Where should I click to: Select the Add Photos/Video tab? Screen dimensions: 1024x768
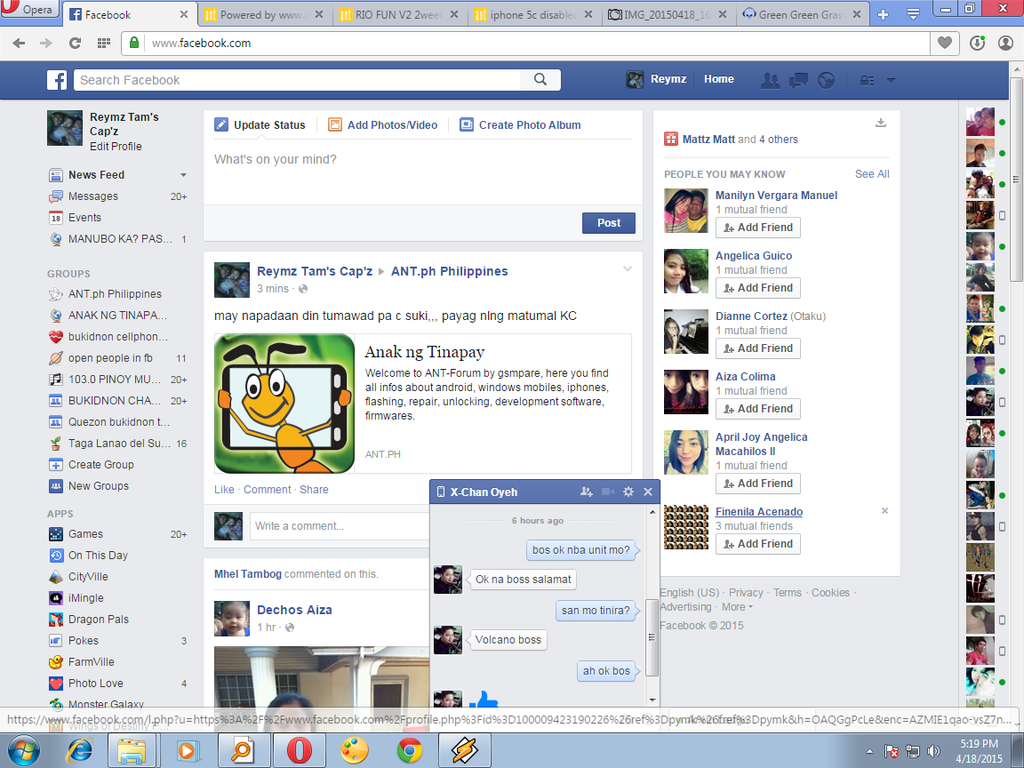pyautogui.click(x=383, y=125)
